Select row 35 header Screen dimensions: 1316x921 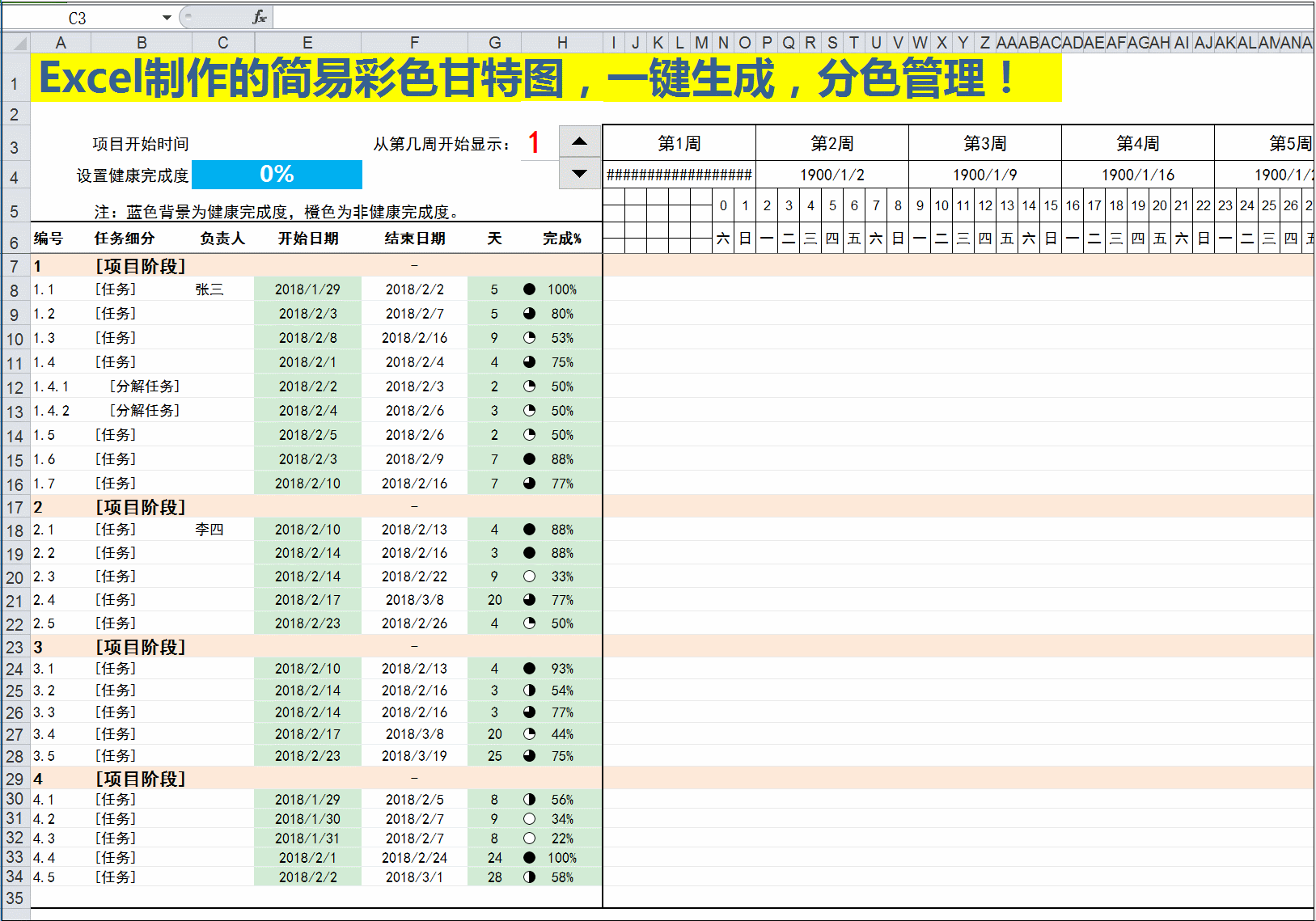click(15, 898)
